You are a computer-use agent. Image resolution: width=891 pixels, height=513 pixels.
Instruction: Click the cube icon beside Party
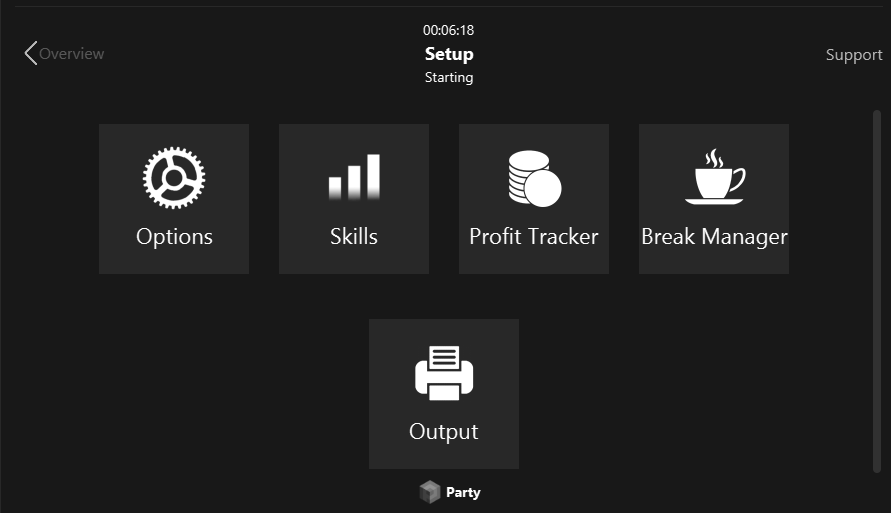tap(430, 492)
